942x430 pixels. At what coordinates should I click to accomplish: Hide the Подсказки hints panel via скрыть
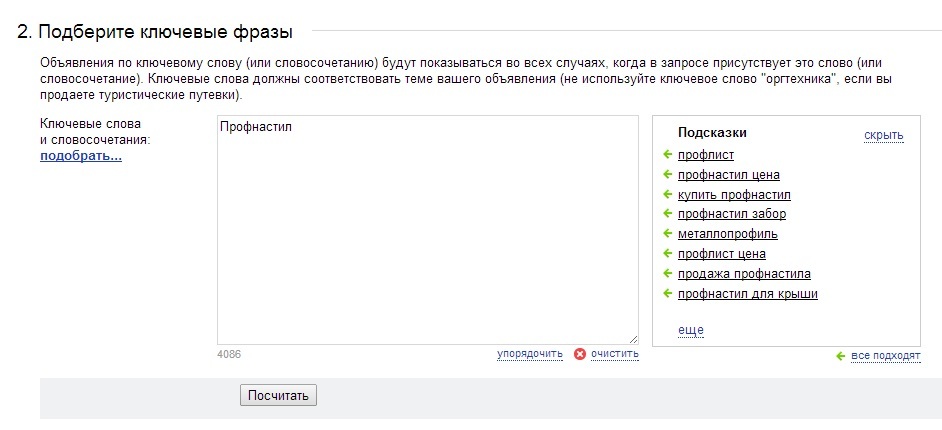[x=884, y=135]
